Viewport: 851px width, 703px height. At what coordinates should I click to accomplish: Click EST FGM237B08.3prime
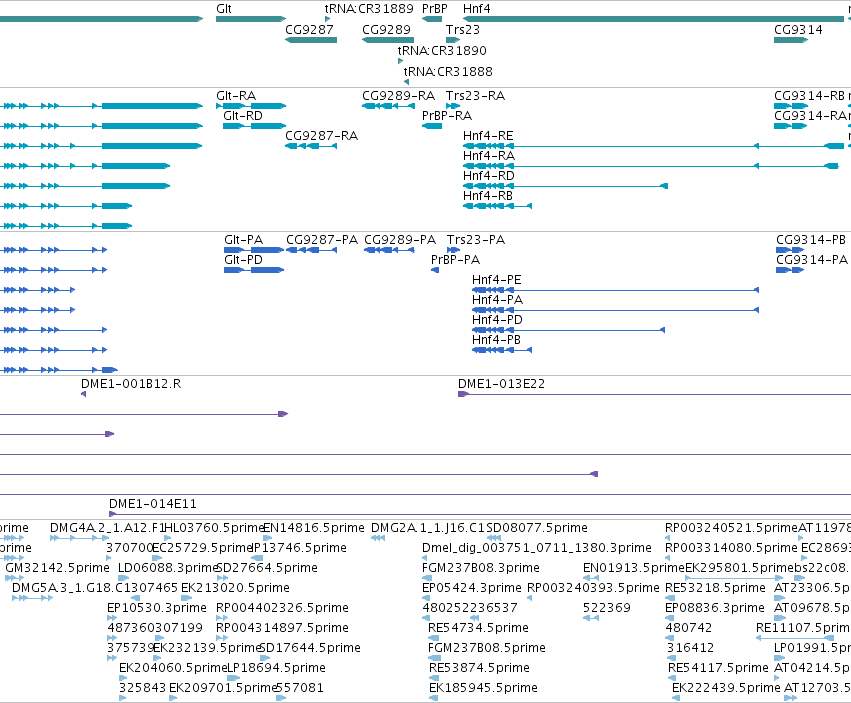481,568
